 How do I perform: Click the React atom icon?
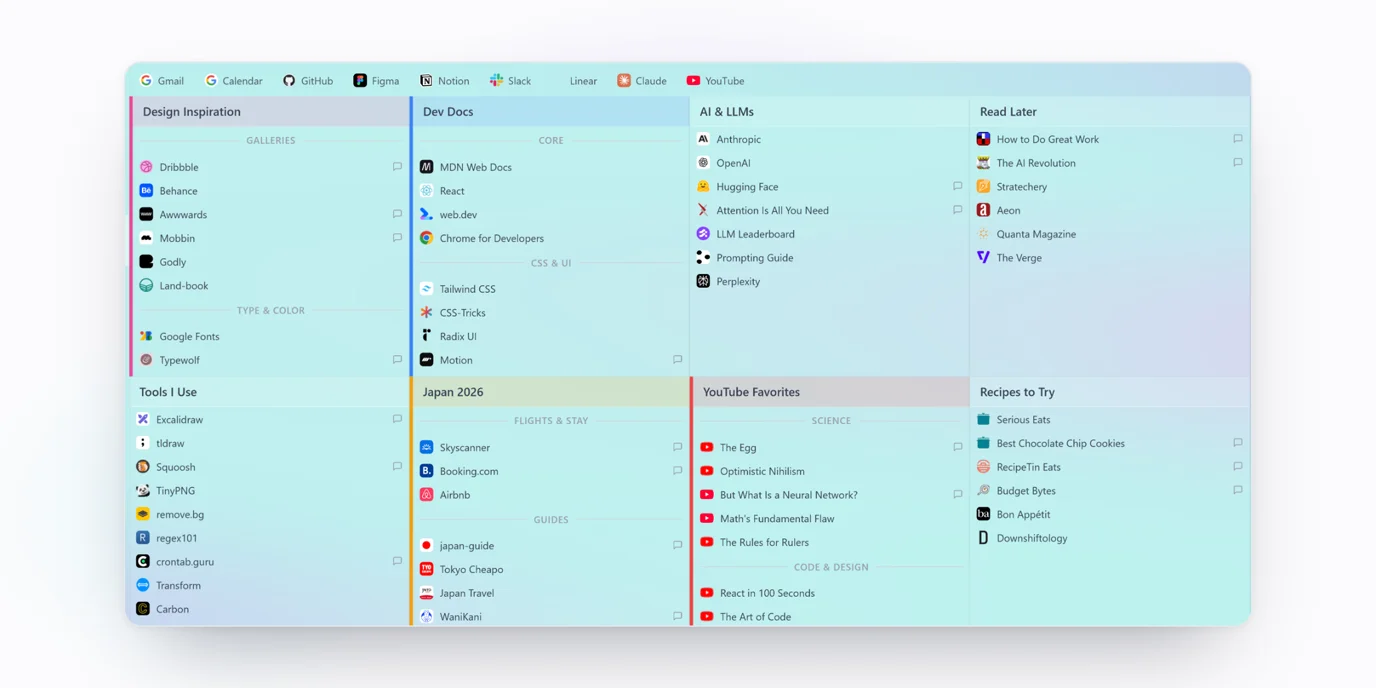[426, 191]
